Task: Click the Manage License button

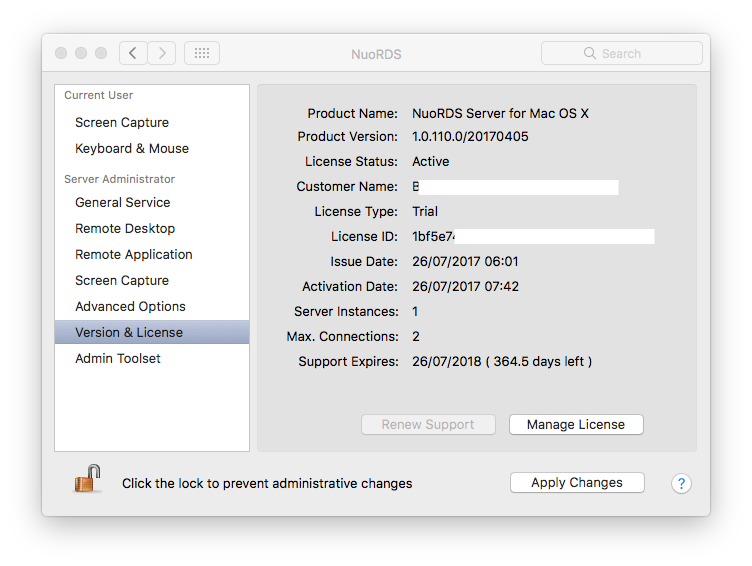Action: [x=576, y=424]
